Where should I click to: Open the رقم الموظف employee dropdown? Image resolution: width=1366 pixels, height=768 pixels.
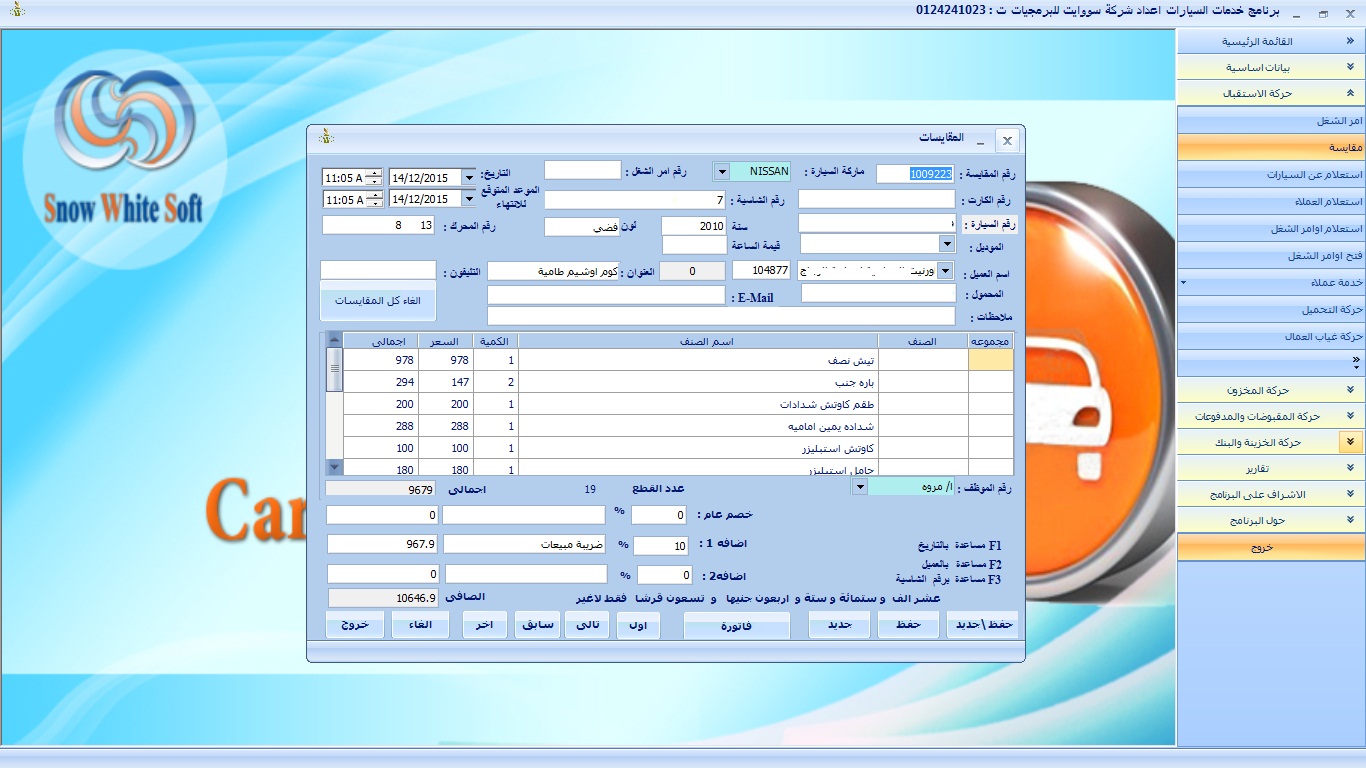pos(858,487)
